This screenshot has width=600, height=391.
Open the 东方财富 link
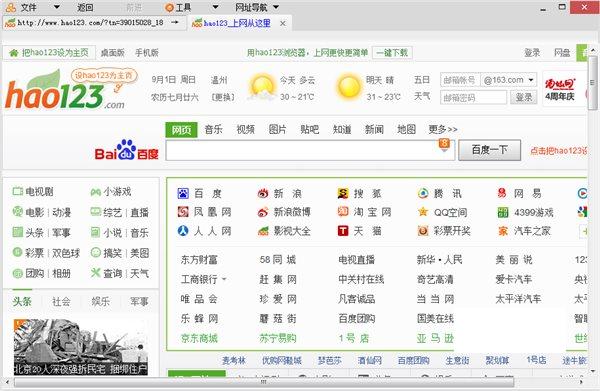coord(199,260)
